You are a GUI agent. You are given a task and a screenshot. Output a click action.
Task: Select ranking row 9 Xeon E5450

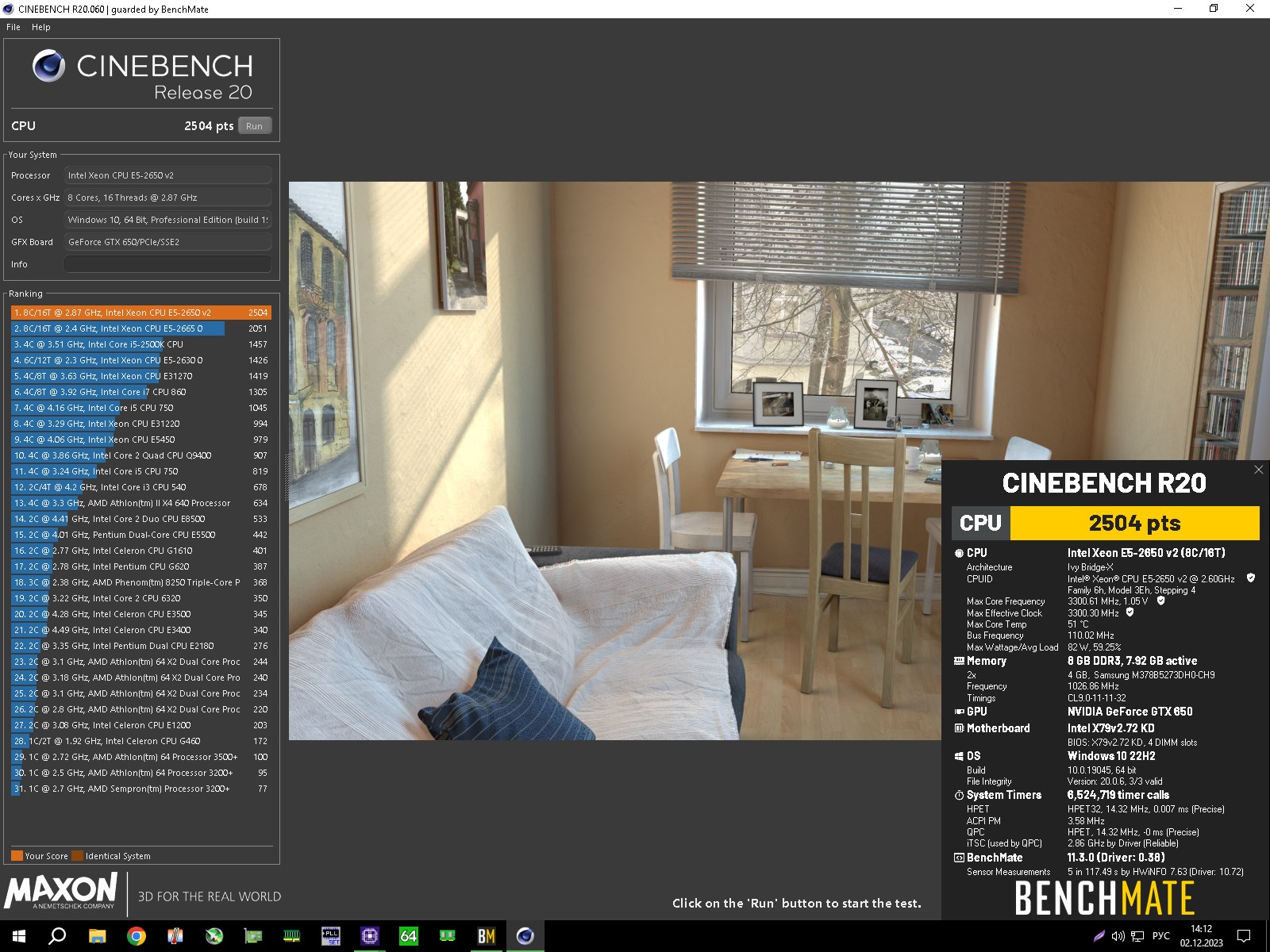pos(141,440)
